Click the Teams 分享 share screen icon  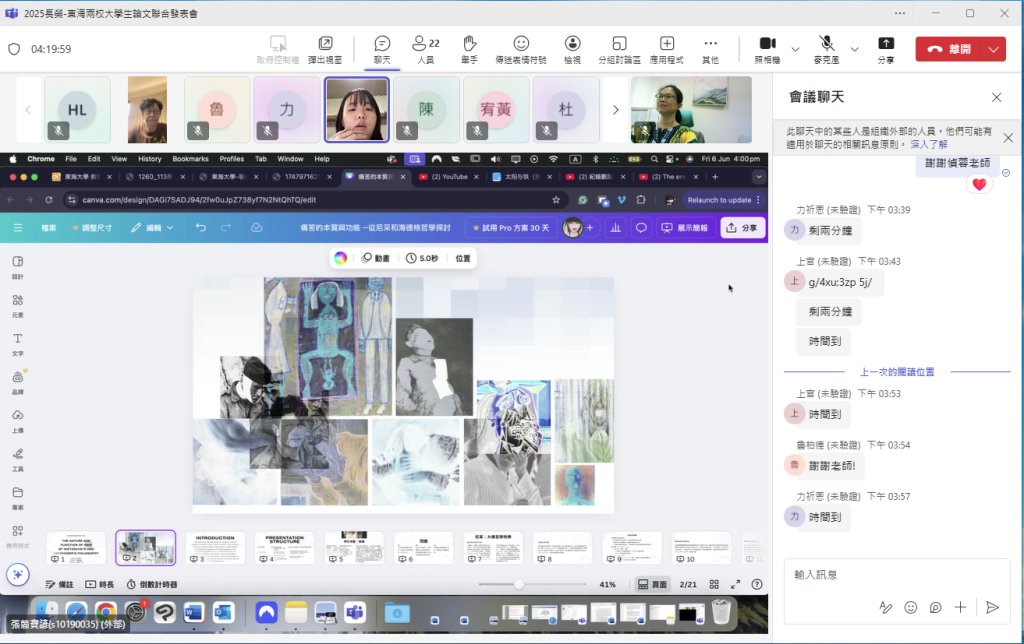886,50
